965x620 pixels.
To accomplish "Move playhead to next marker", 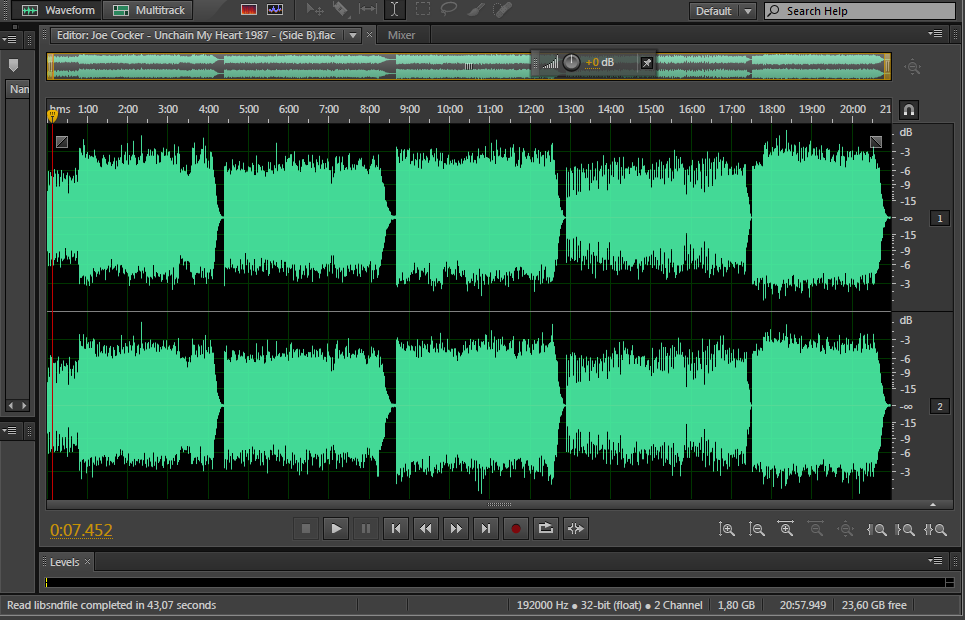I will point(486,528).
